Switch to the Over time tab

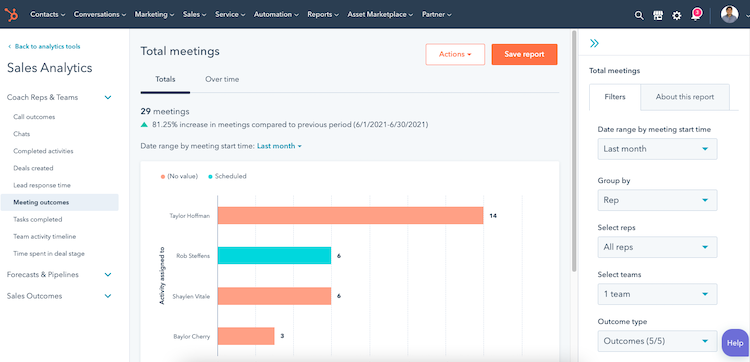222,79
